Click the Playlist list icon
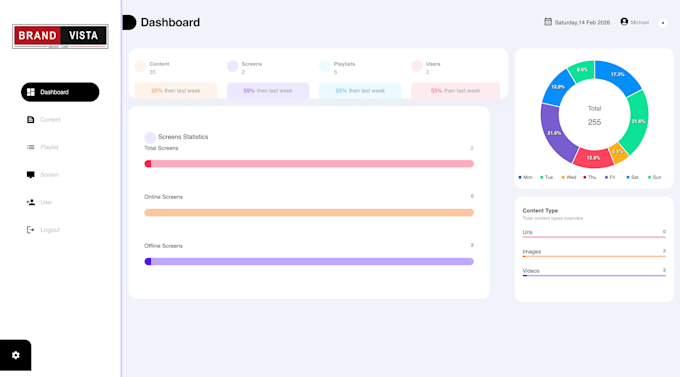680x377 pixels. (x=30, y=147)
